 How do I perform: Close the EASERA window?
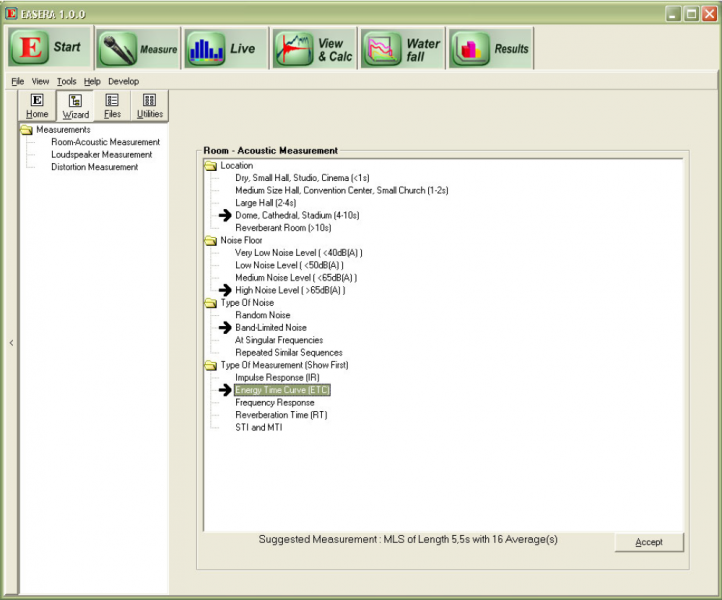coord(709,14)
